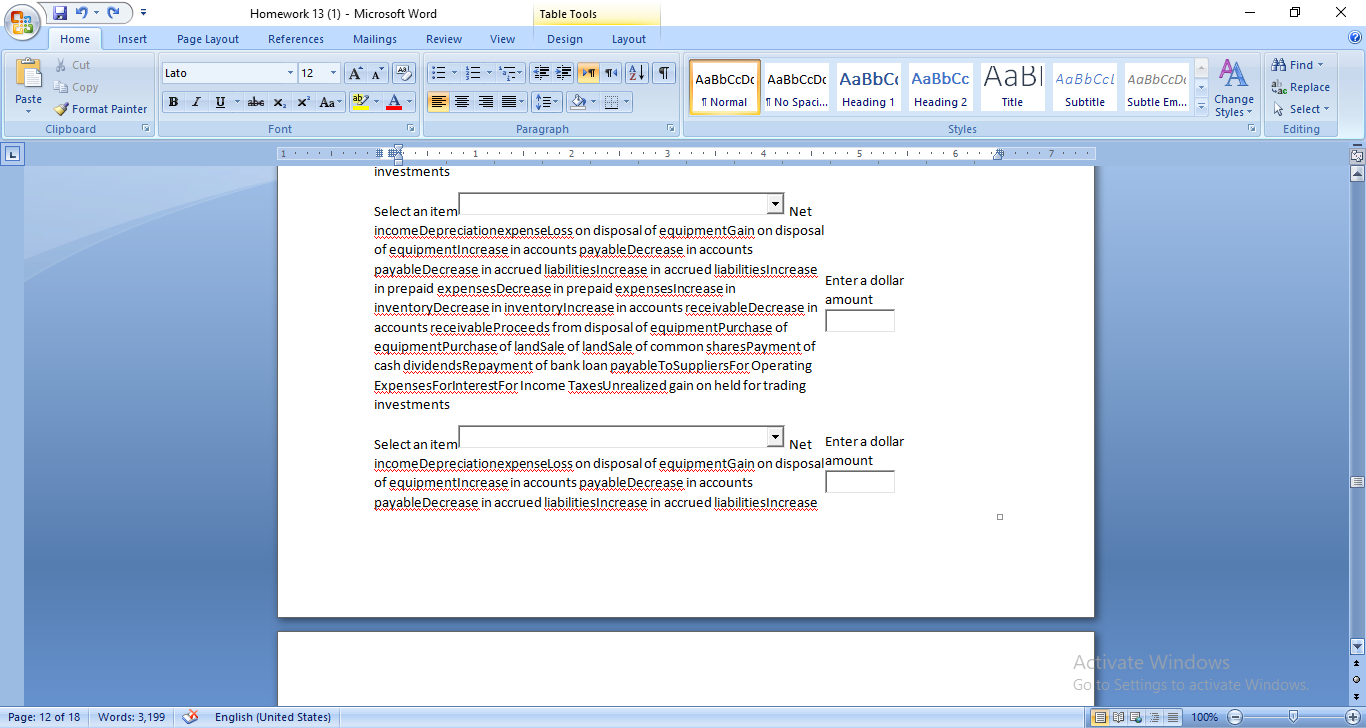Increase paragraph indent
Image resolution: width=1366 pixels, height=728 pixels.
(x=564, y=73)
